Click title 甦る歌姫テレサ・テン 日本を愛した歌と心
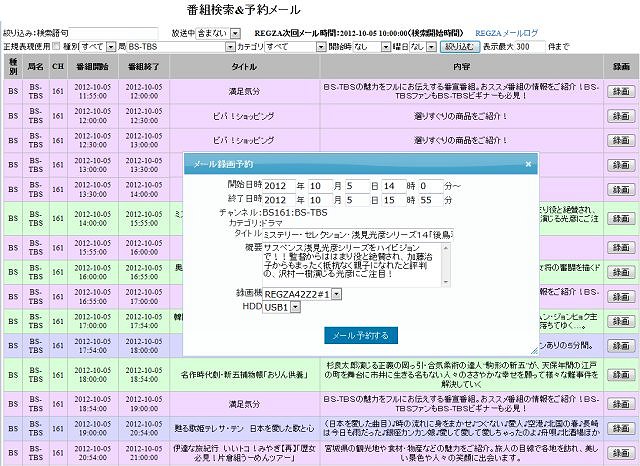The image size is (640, 466). (244, 428)
